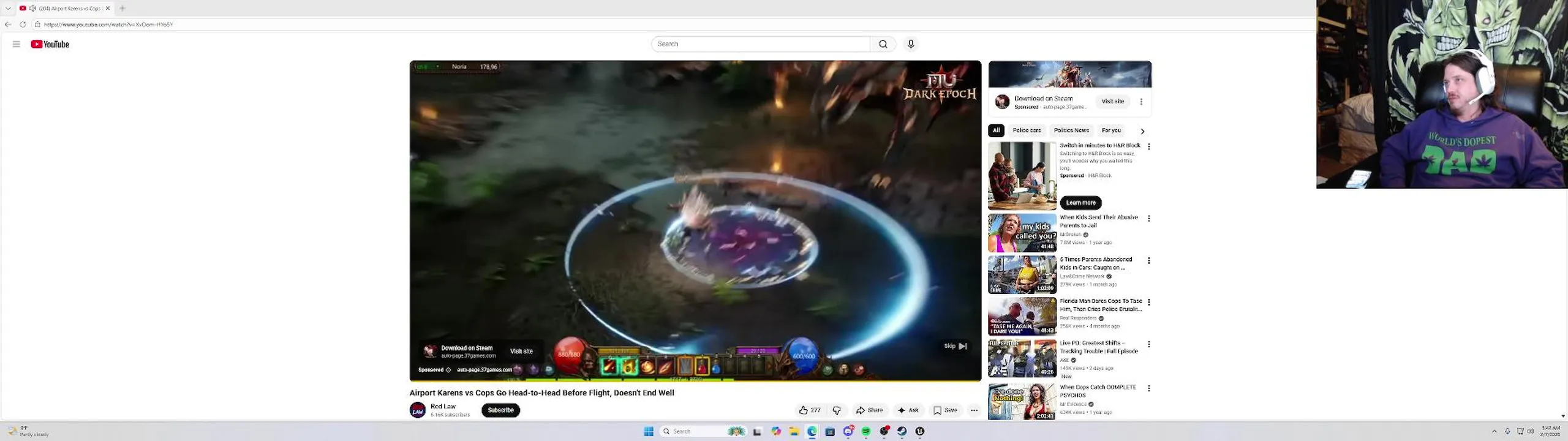Subscribe to the Red Law channel

(500, 410)
